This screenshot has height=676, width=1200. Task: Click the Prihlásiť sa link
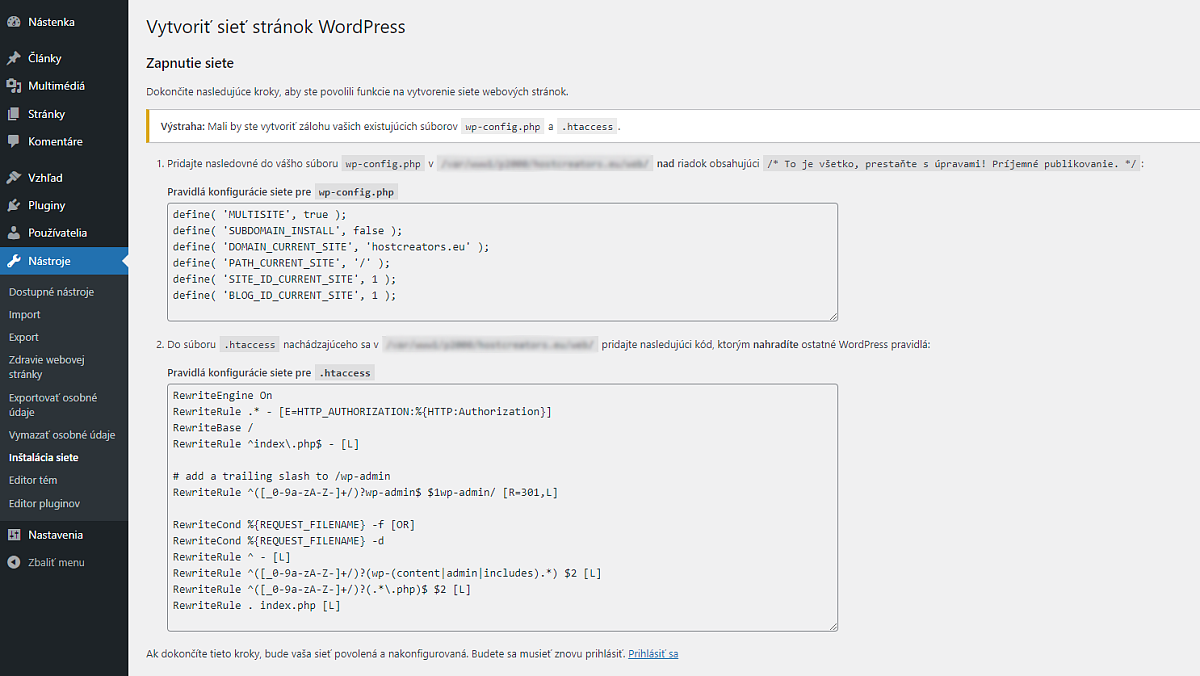click(x=653, y=653)
